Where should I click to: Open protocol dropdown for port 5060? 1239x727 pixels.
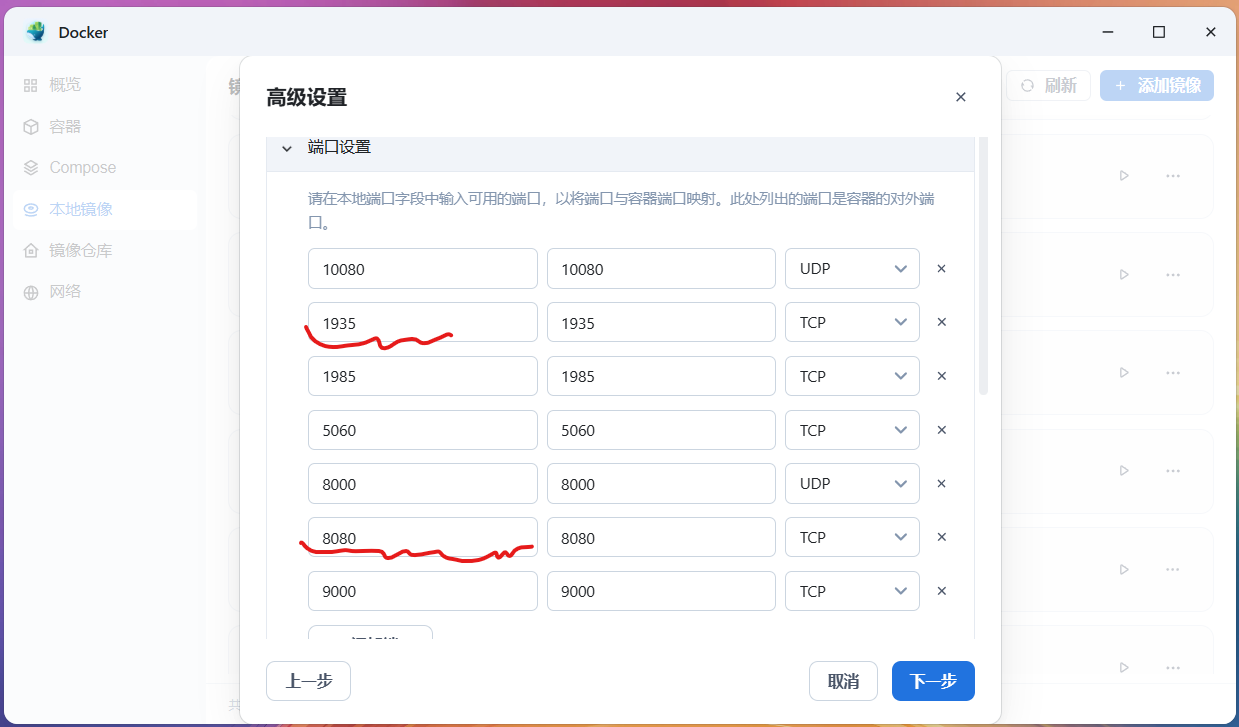tap(852, 430)
